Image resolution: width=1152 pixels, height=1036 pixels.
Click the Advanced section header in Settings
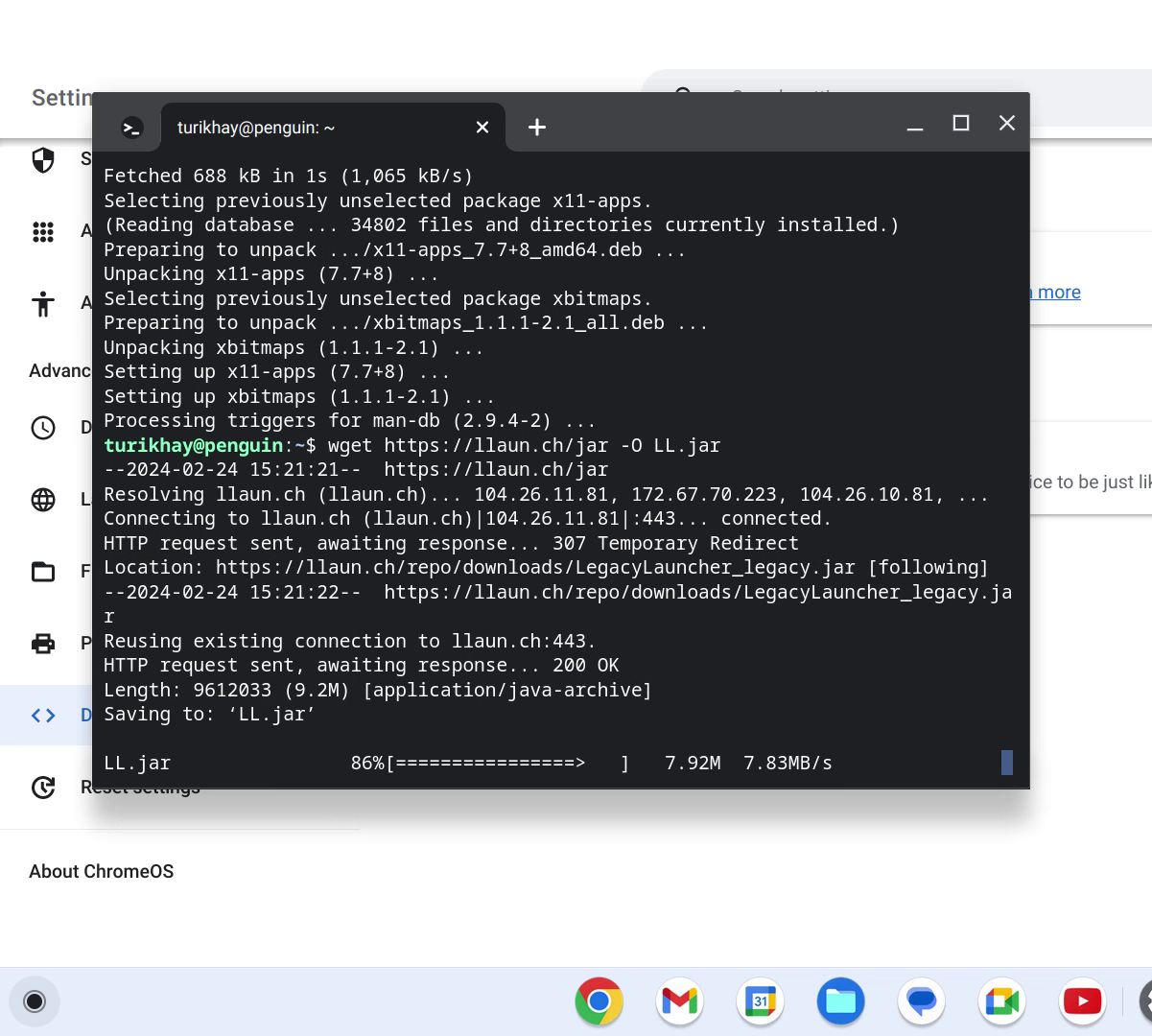(x=59, y=371)
